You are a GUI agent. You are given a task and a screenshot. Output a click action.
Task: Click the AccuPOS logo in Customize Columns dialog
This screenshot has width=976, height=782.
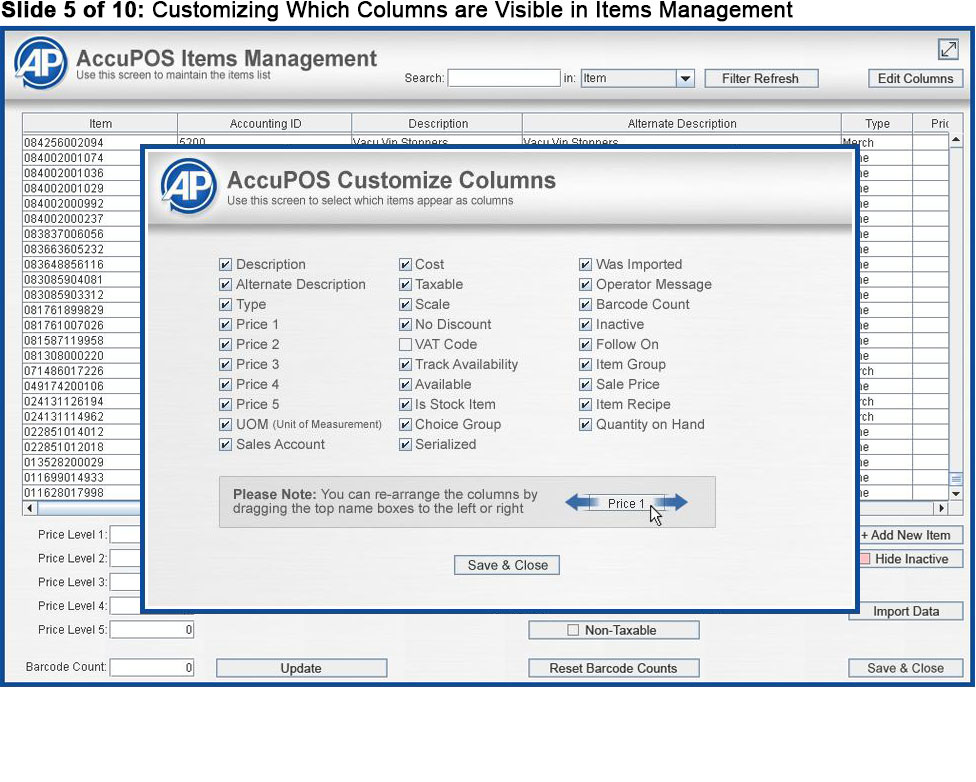pos(189,185)
